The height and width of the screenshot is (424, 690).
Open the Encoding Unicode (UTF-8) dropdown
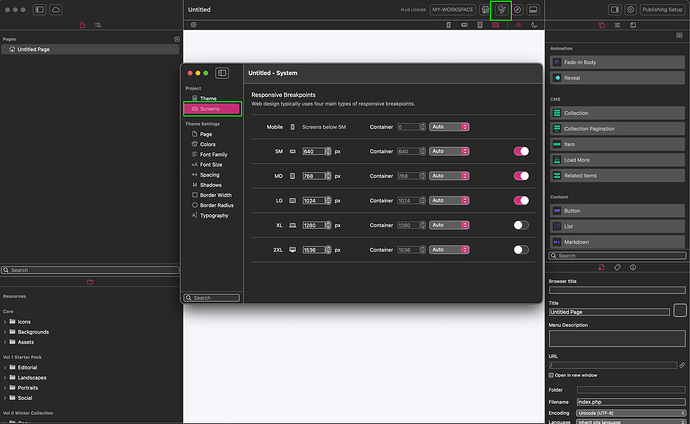point(631,413)
